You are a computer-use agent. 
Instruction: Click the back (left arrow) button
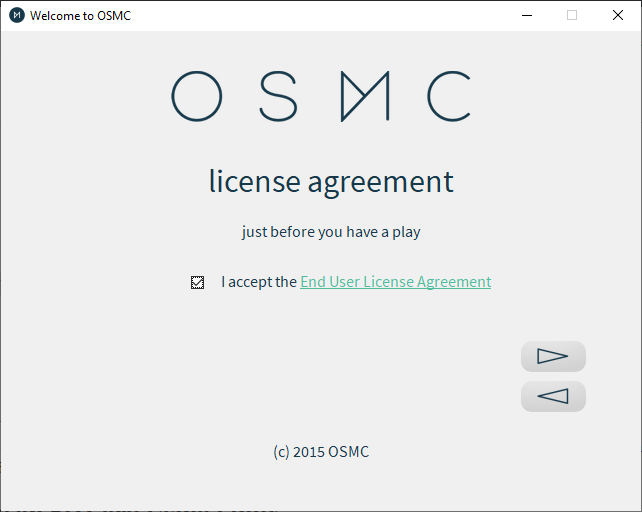553,396
